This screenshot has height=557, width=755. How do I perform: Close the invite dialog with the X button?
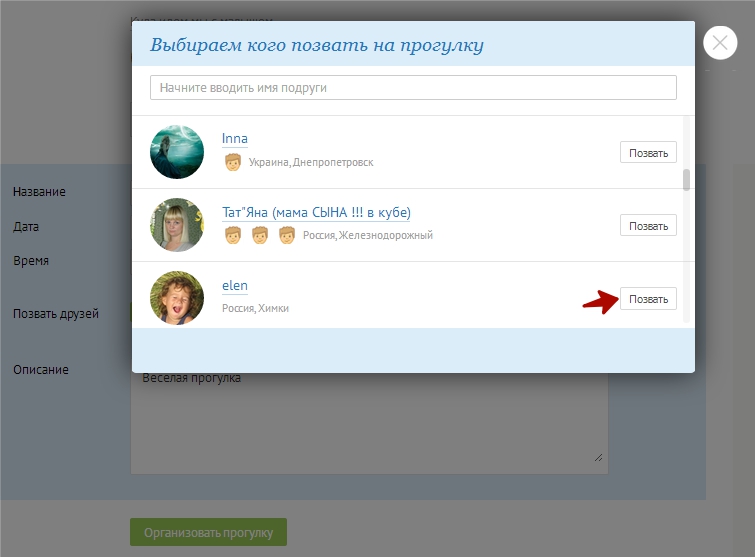pos(720,43)
